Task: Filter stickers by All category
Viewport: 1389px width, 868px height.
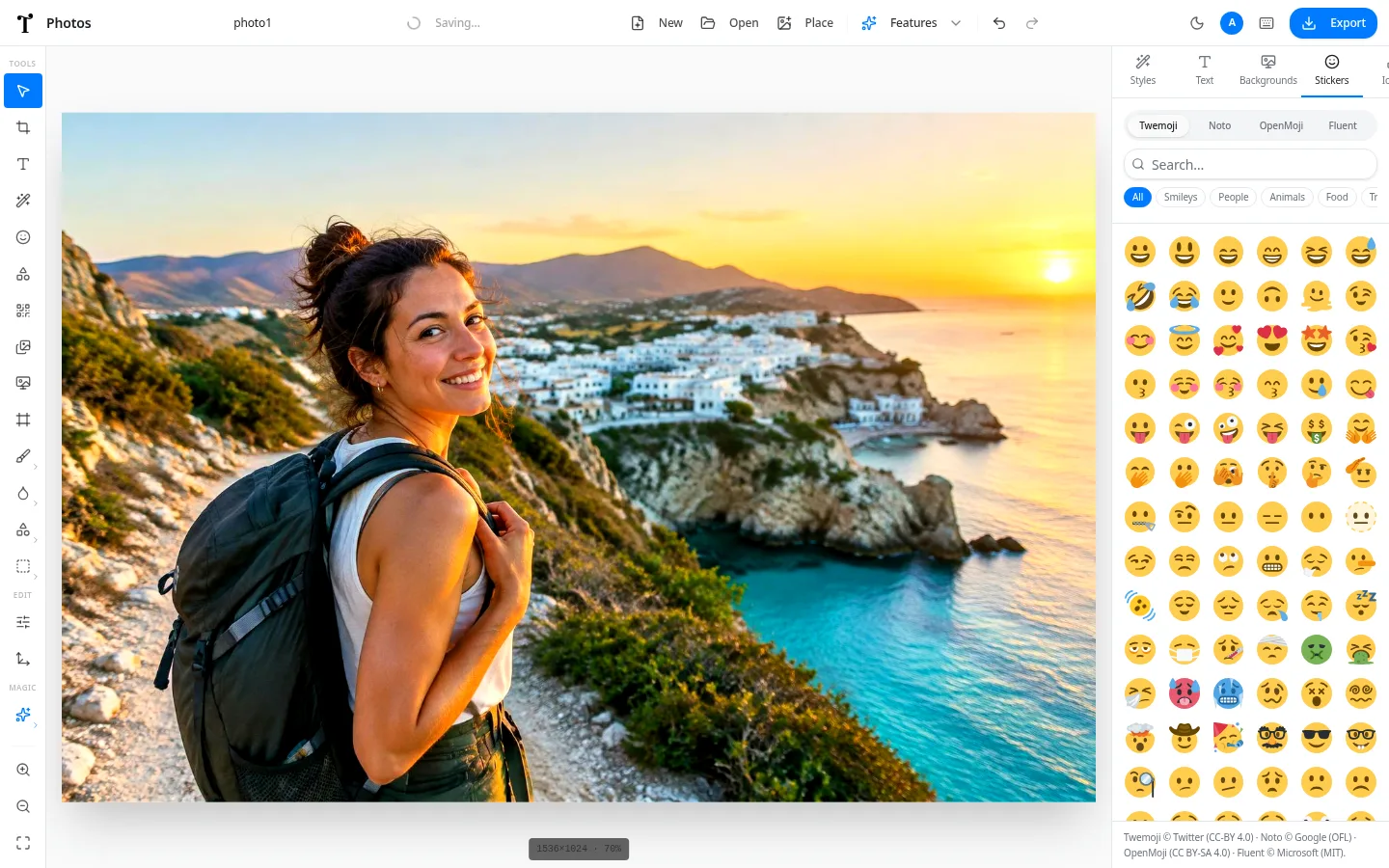Action: (x=1137, y=197)
